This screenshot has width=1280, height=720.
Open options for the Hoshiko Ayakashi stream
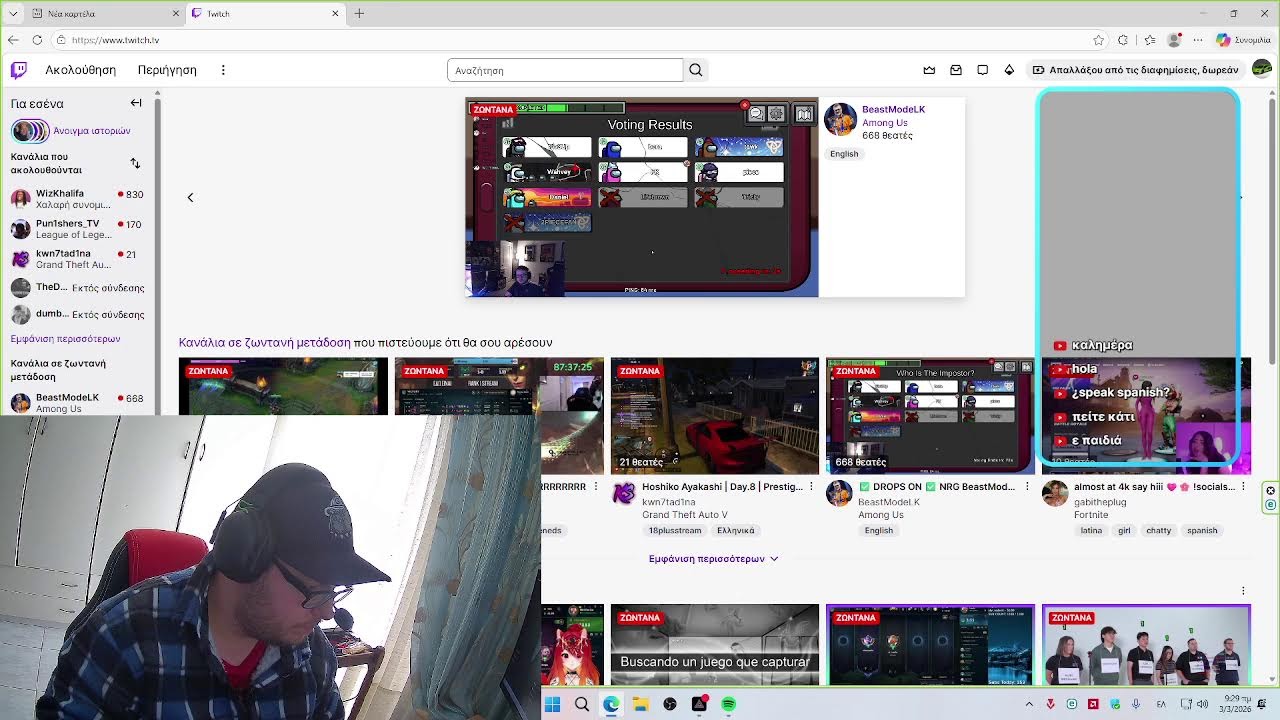pyautogui.click(x=811, y=487)
